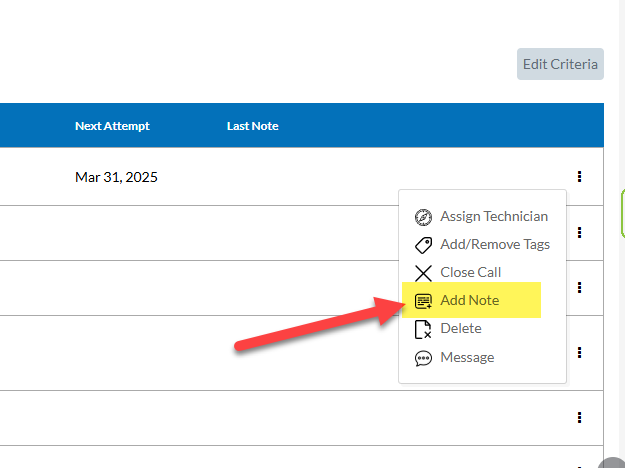Sort by the Next Attempt column header

coord(112,126)
